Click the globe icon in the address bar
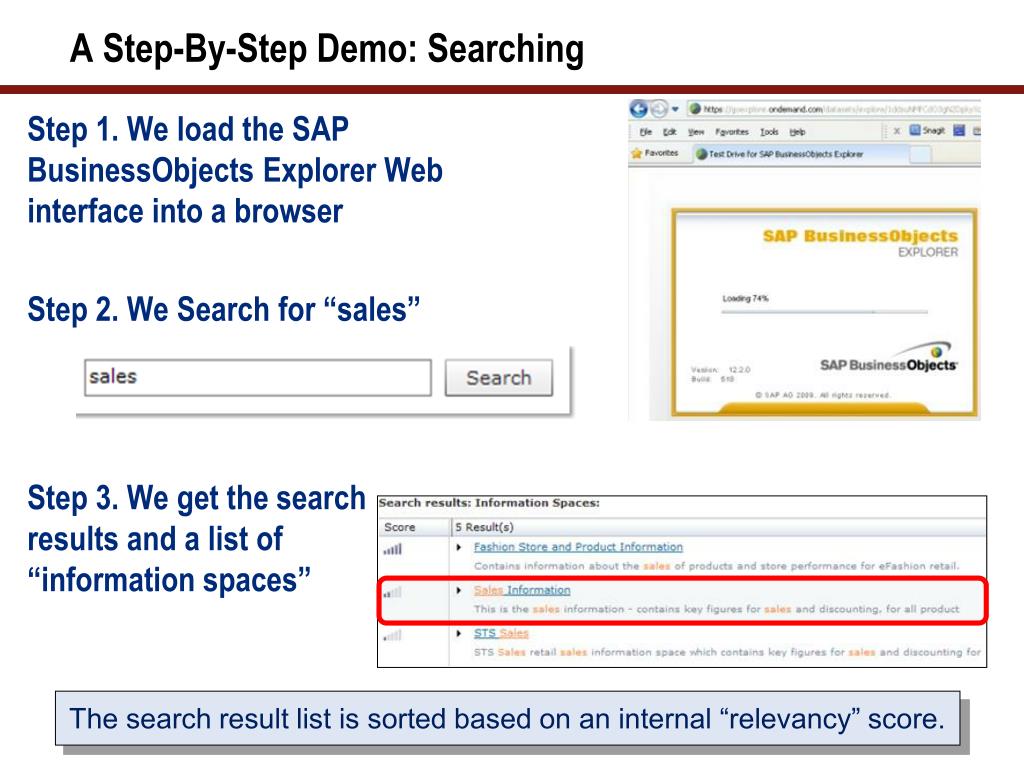 (695, 109)
